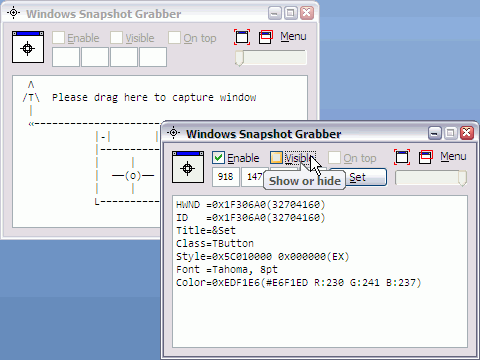
Task: Click the title bar icon of front window
Action: coord(173,133)
